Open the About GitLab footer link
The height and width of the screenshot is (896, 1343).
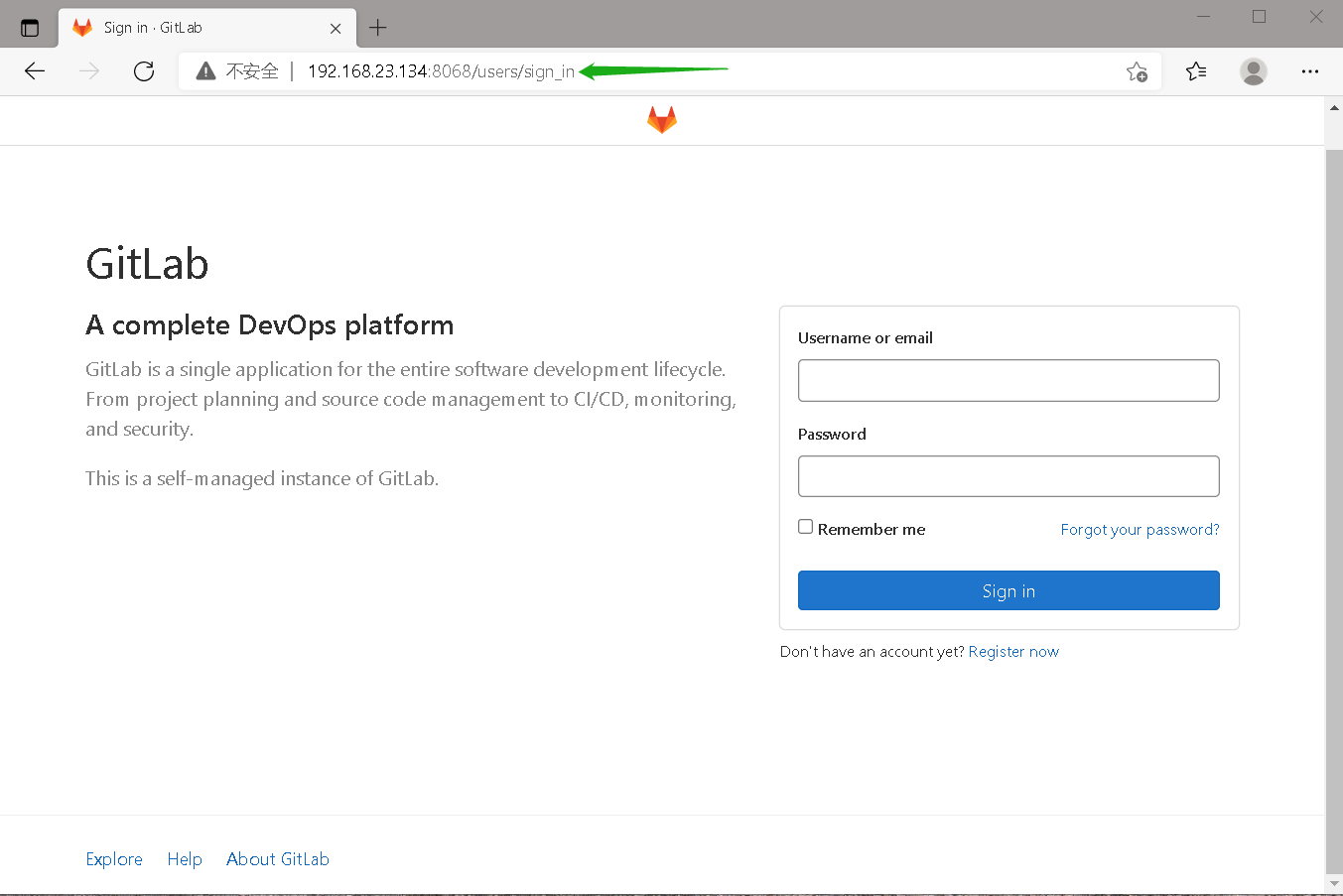coord(278,859)
